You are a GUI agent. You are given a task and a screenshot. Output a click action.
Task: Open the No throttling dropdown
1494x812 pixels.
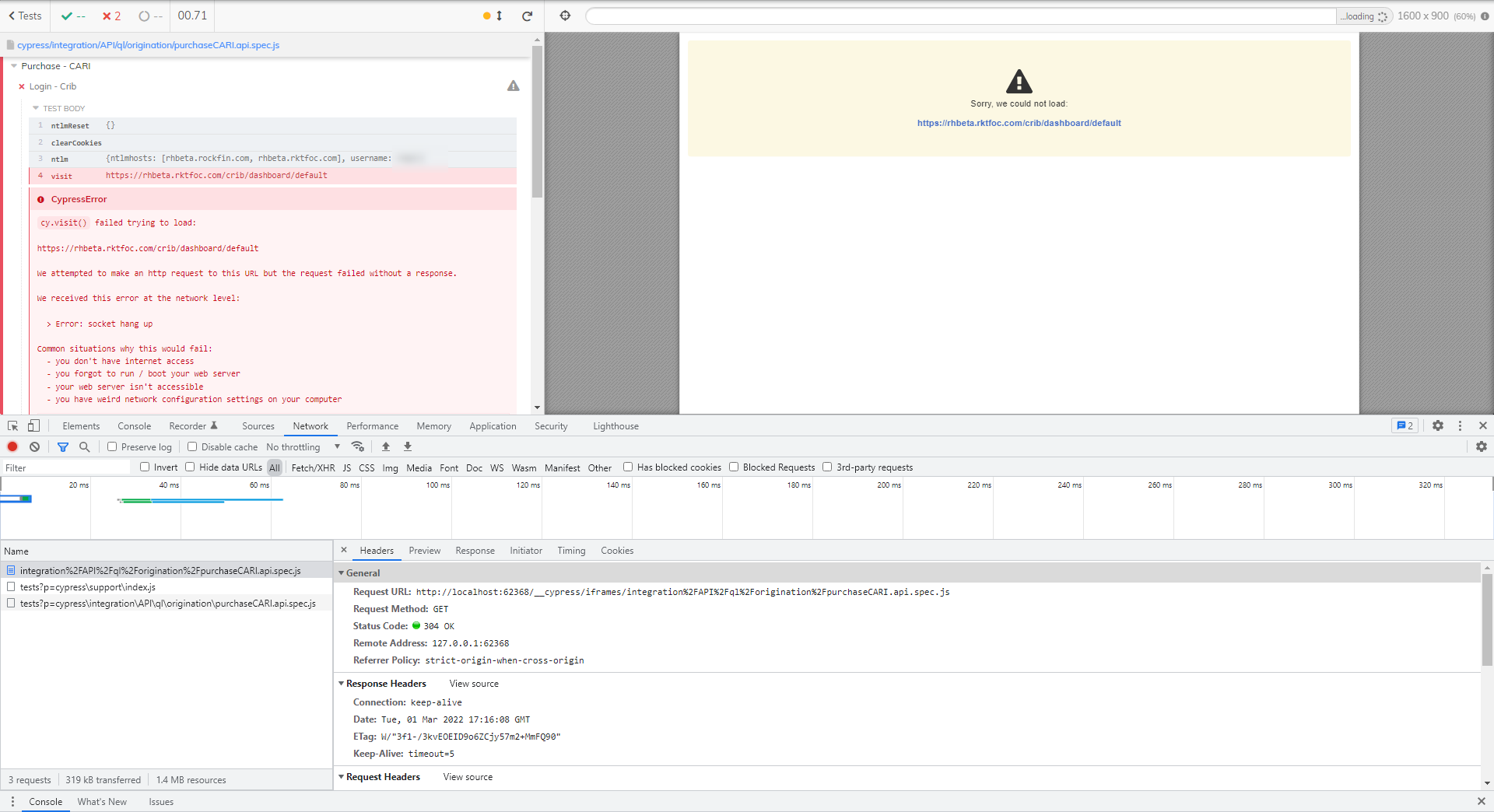(x=303, y=446)
